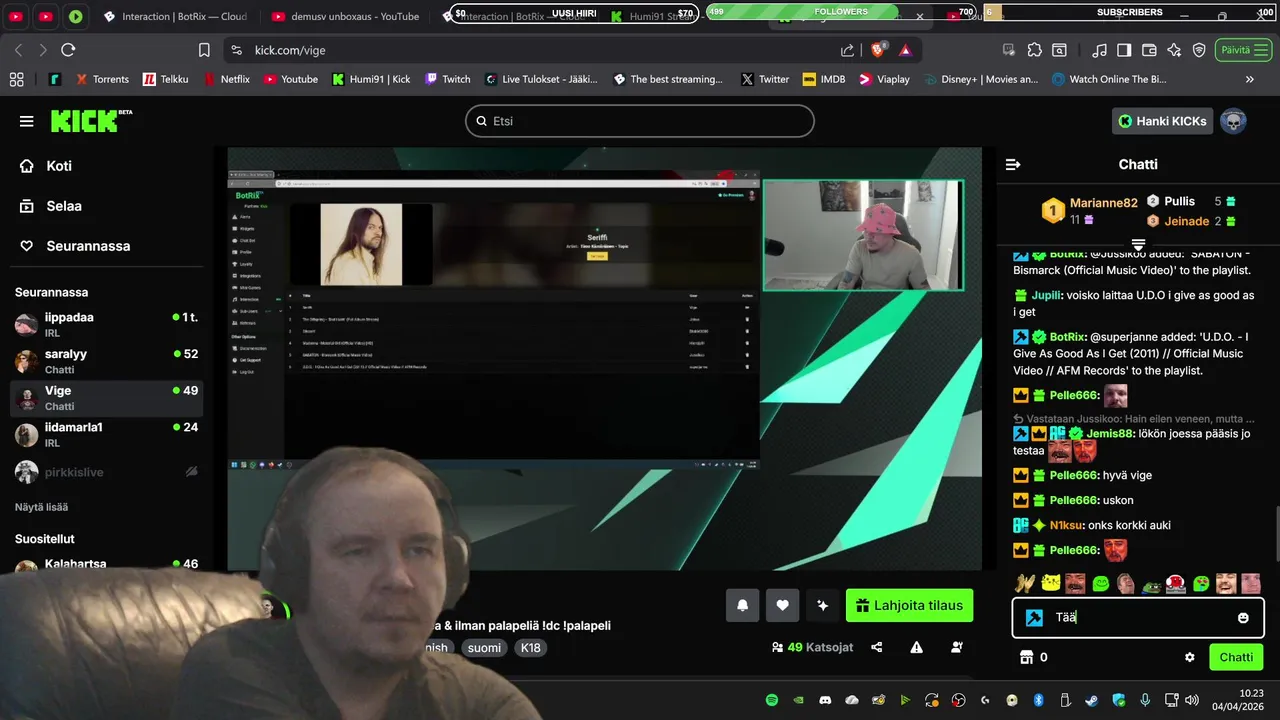Screen dimensions: 1280x720
Task: Reload the current page
Action: coord(68,50)
